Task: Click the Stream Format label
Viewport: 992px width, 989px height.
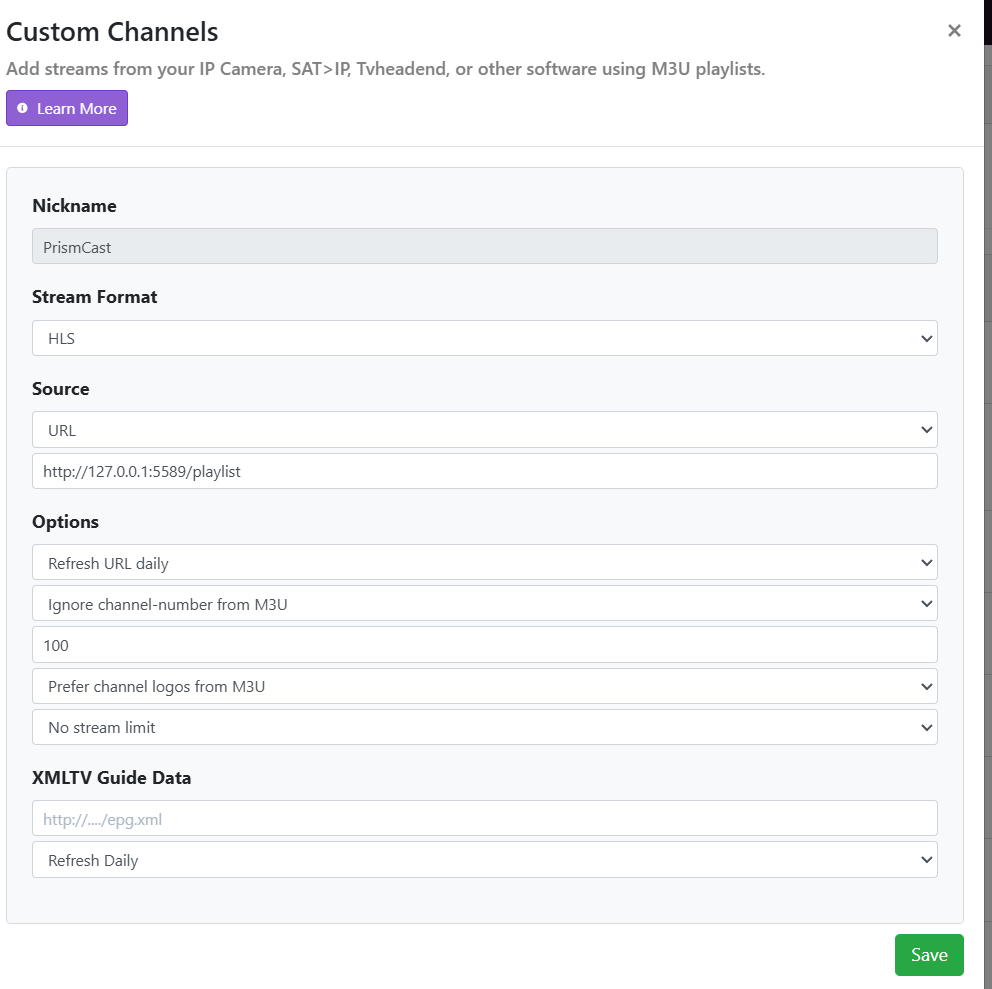Action: pyautogui.click(x=95, y=297)
